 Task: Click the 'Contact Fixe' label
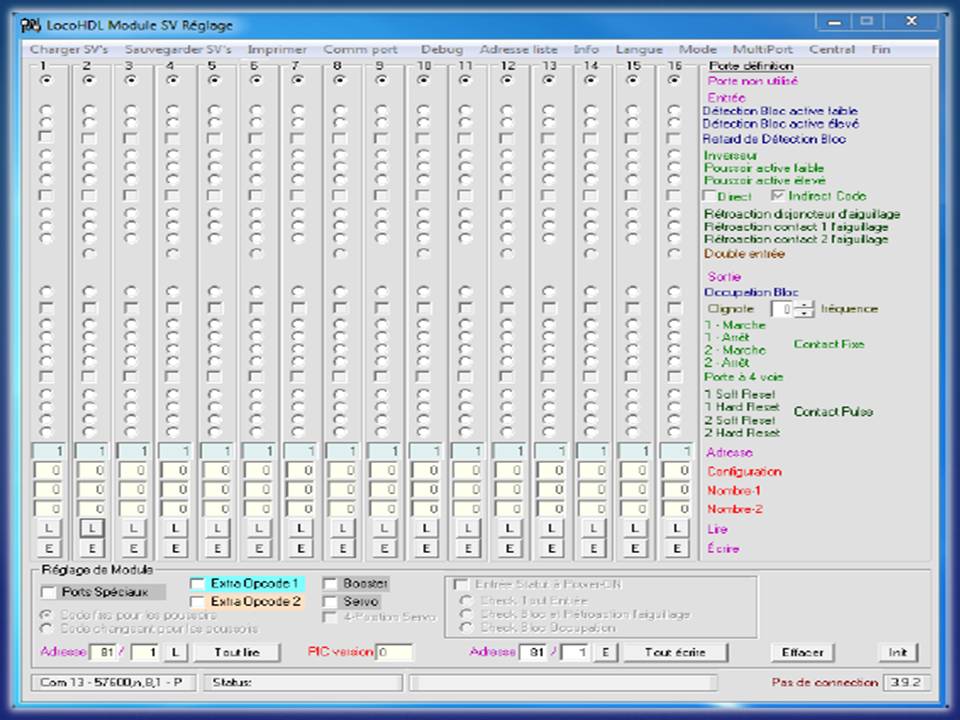point(829,344)
